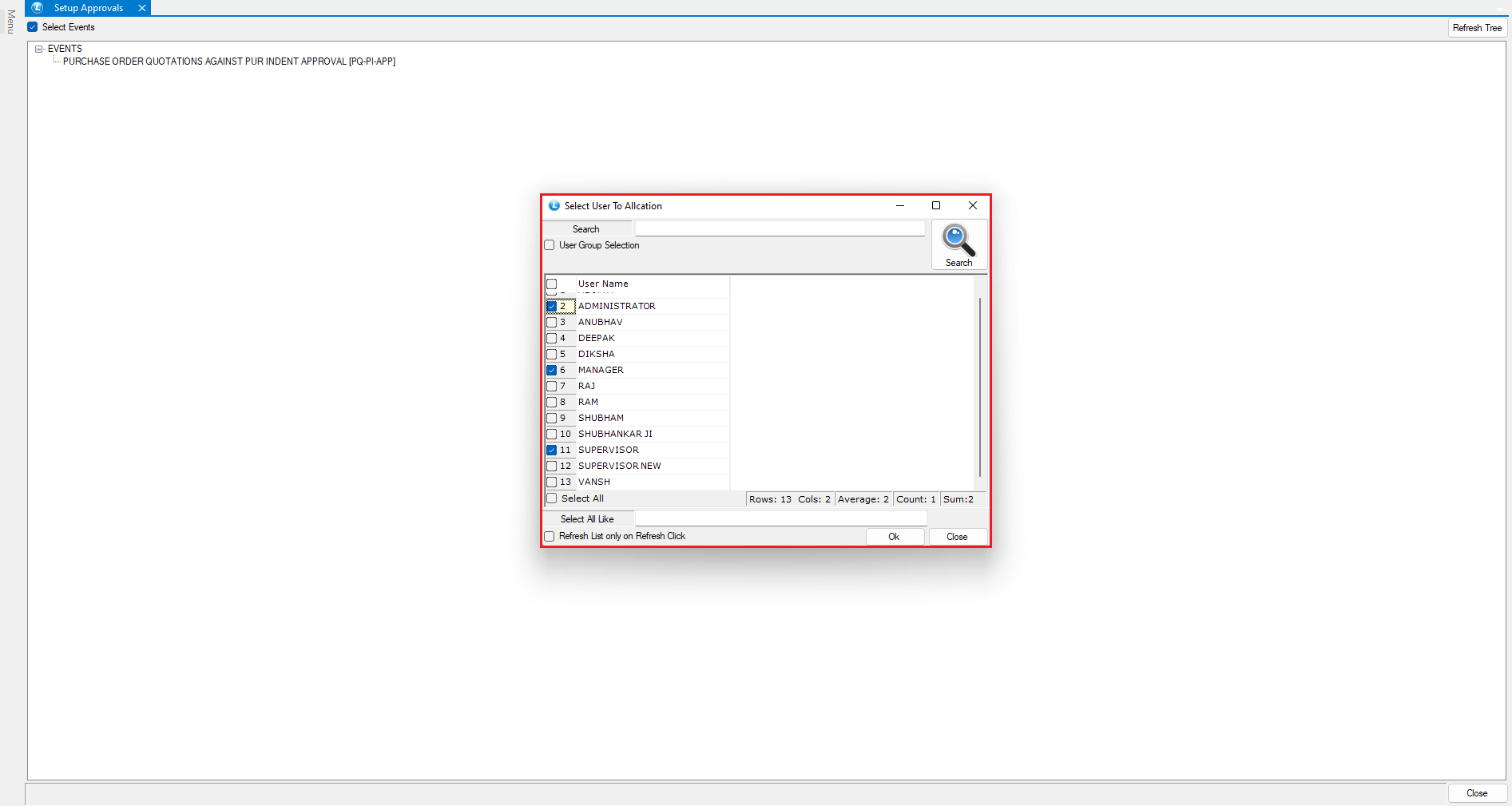Collapse the EVENTS tree node
Screen dimensions: 1512x806
pos(38,50)
